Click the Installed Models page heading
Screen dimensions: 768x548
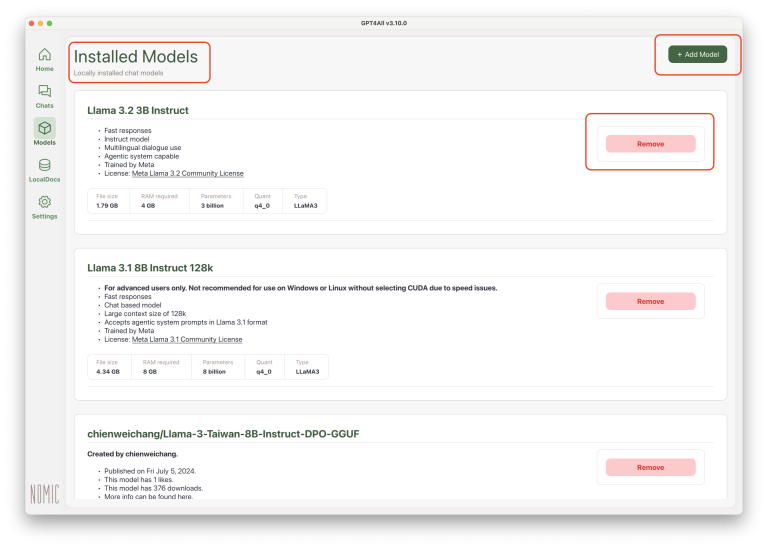point(136,57)
